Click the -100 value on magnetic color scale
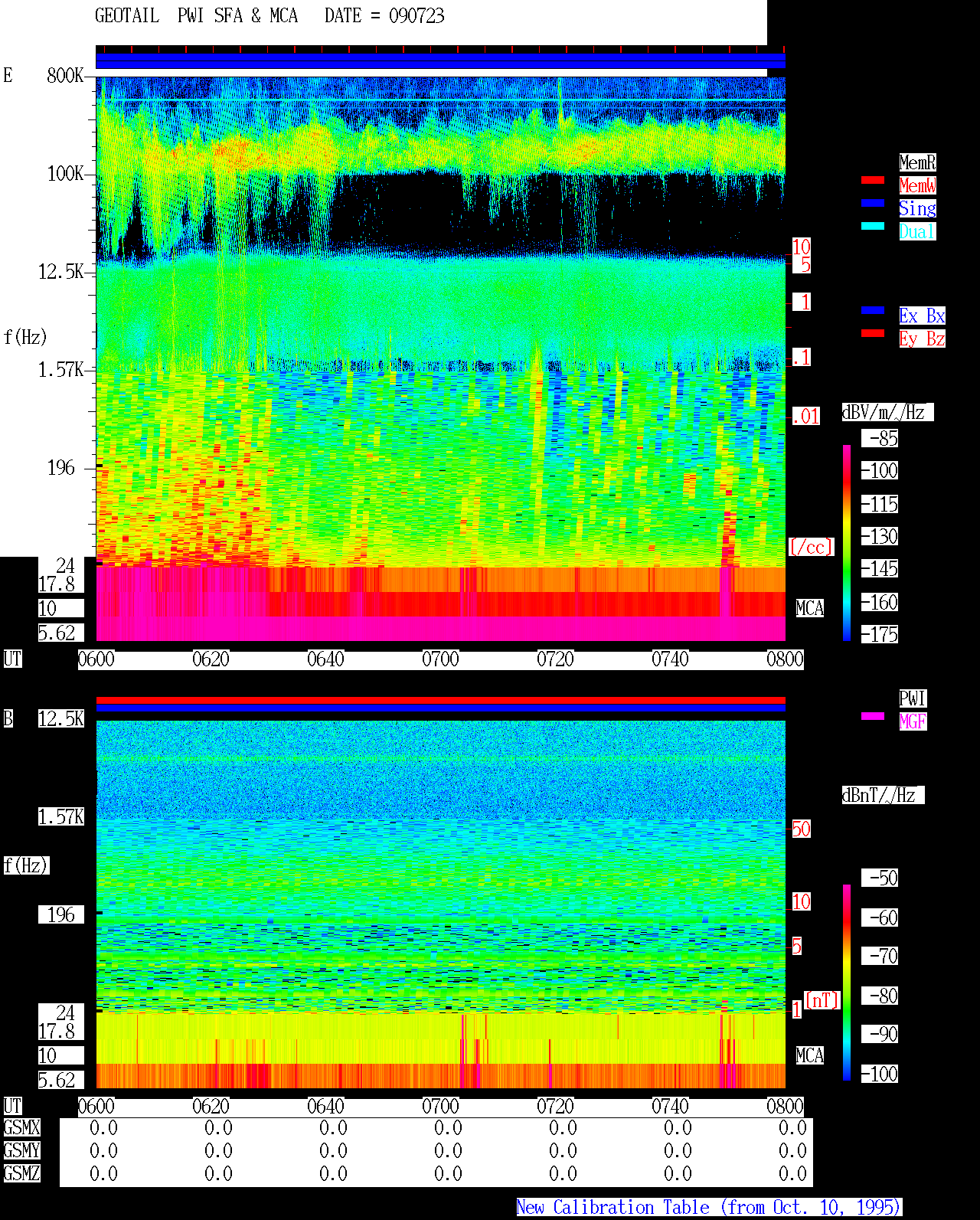980x1220 pixels. tap(880, 1074)
